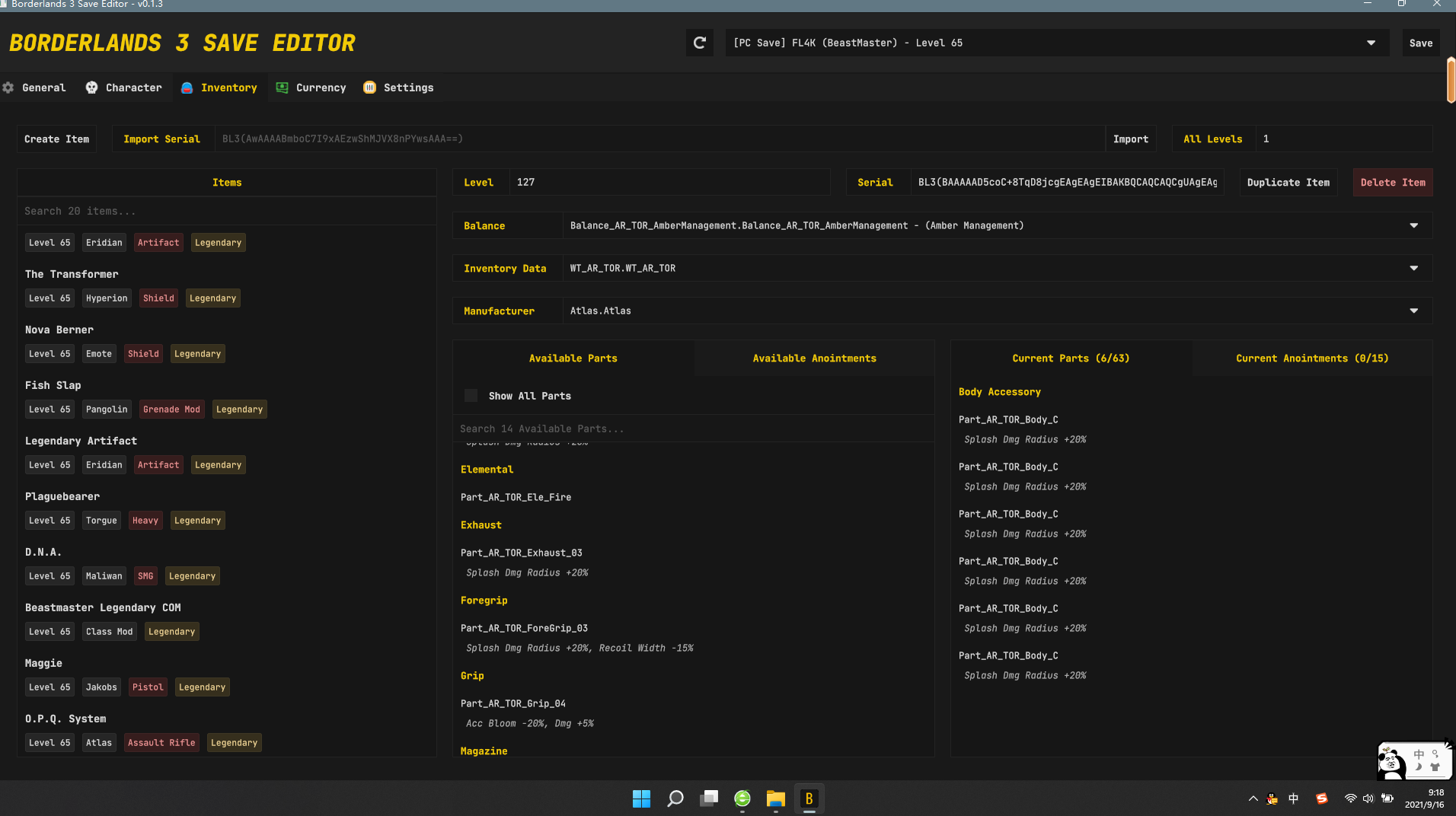Open taskbar Search icon
The image size is (1456, 816).
(675, 798)
